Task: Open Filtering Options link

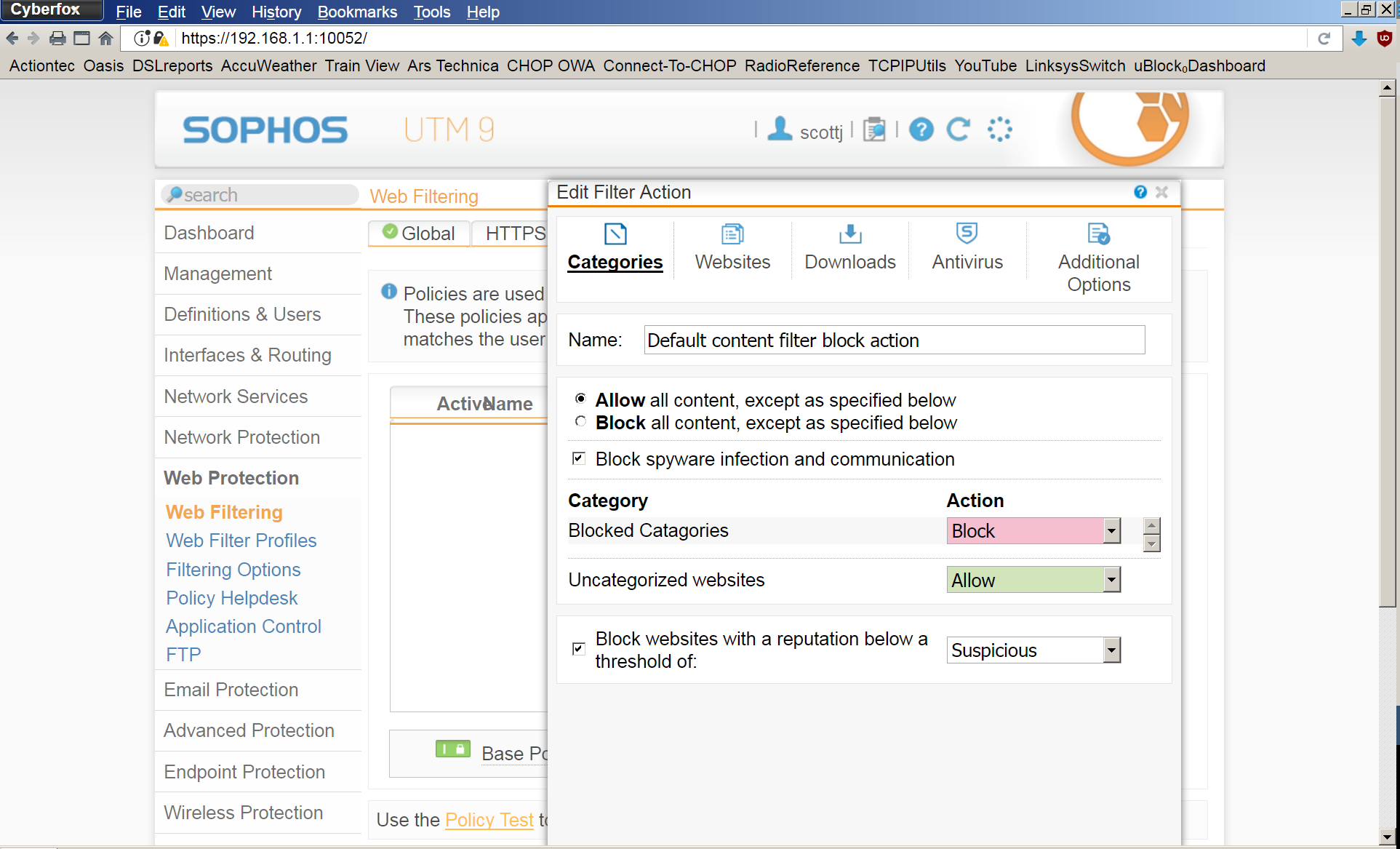Action: click(x=233, y=570)
